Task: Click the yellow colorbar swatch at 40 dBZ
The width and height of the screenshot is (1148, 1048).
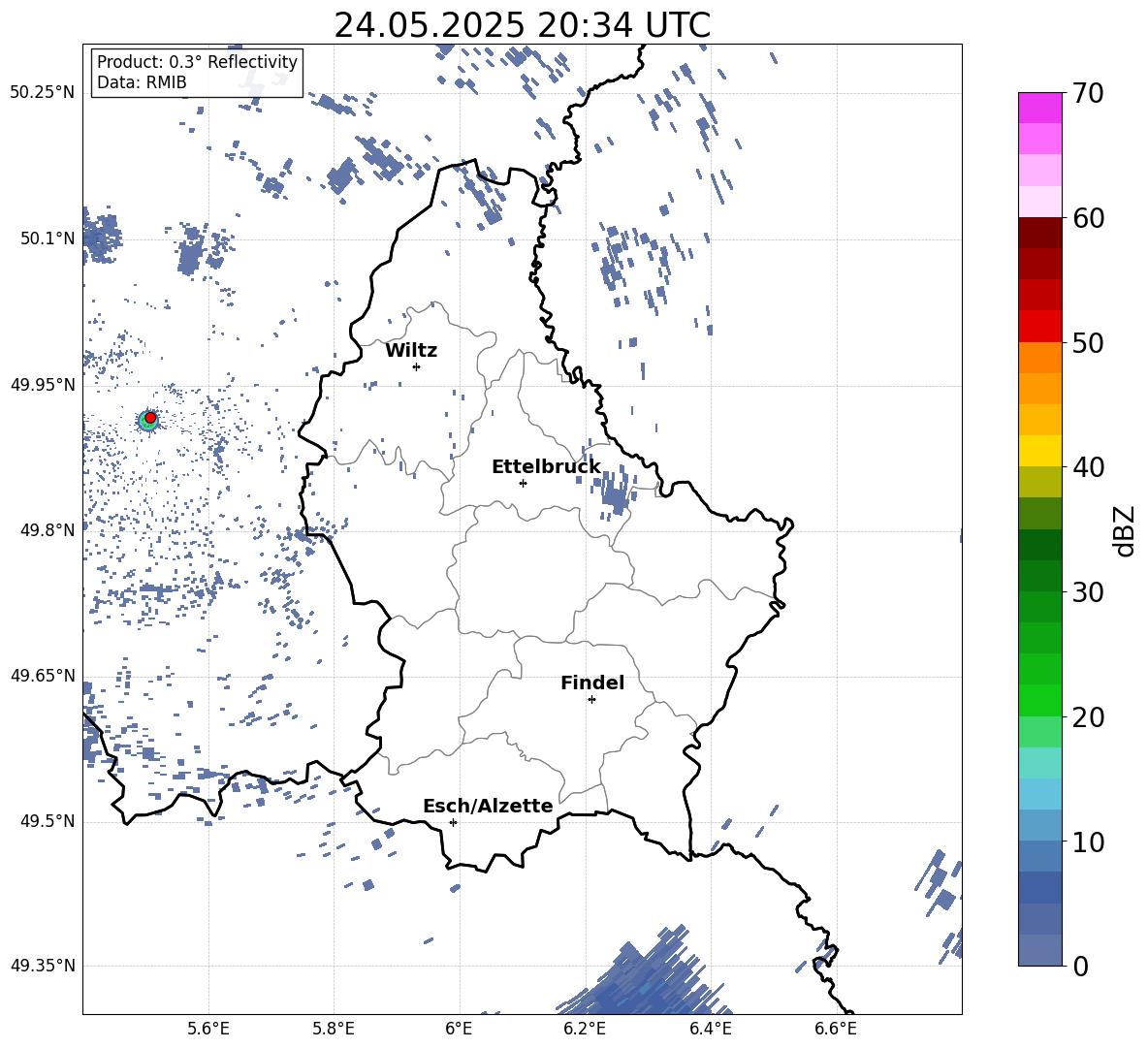Action: [x=1039, y=451]
